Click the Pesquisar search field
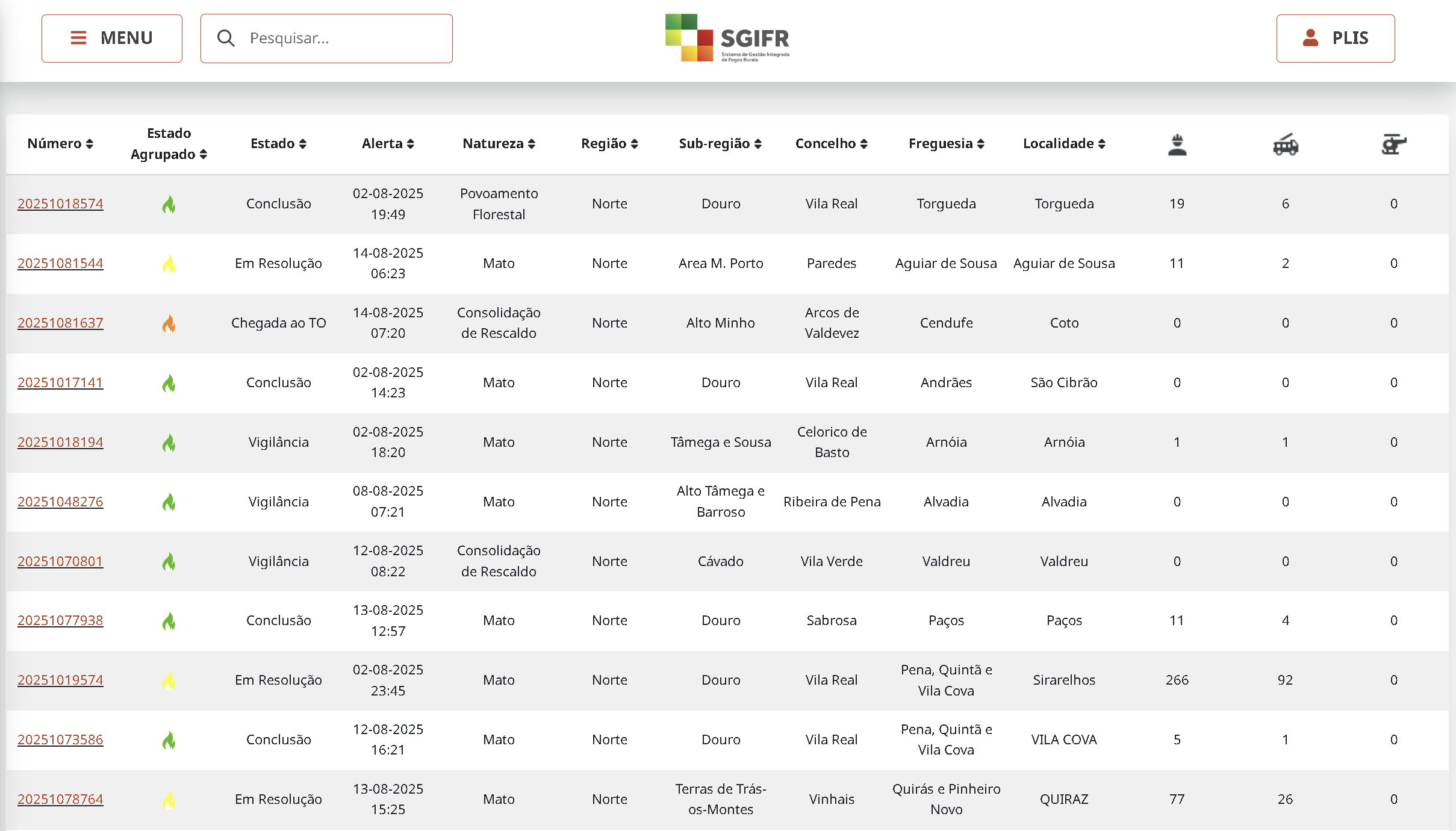Screen dimensions: 1456x831 (x=326, y=39)
